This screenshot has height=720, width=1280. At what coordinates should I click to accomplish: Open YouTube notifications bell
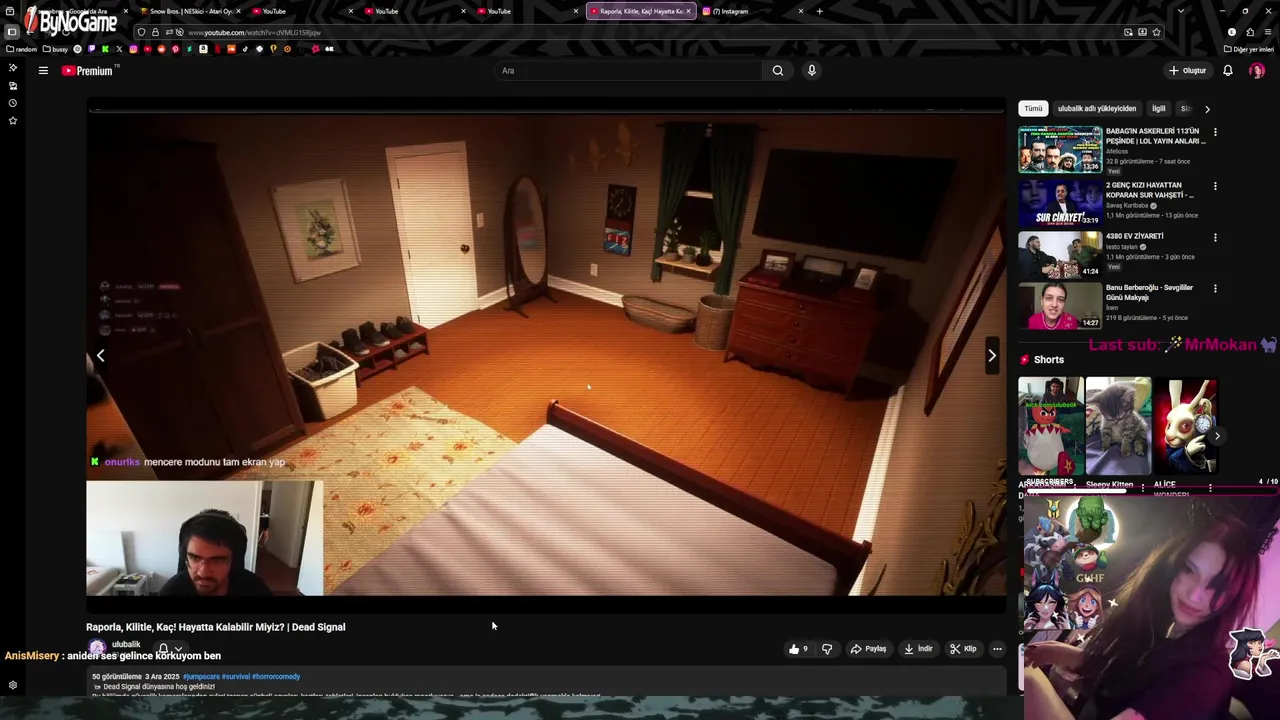(x=1228, y=70)
